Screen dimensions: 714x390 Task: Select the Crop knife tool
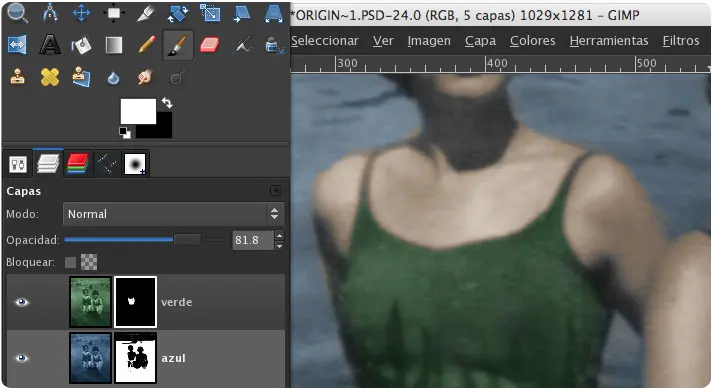tap(146, 13)
